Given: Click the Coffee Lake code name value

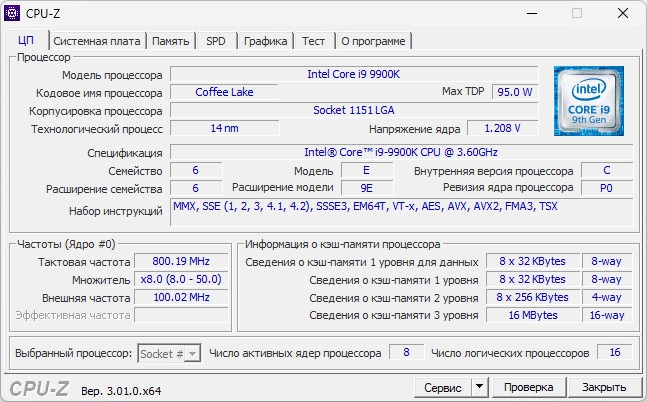Looking at the screenshot, I should pyautogui.click(x=224, y=92).
